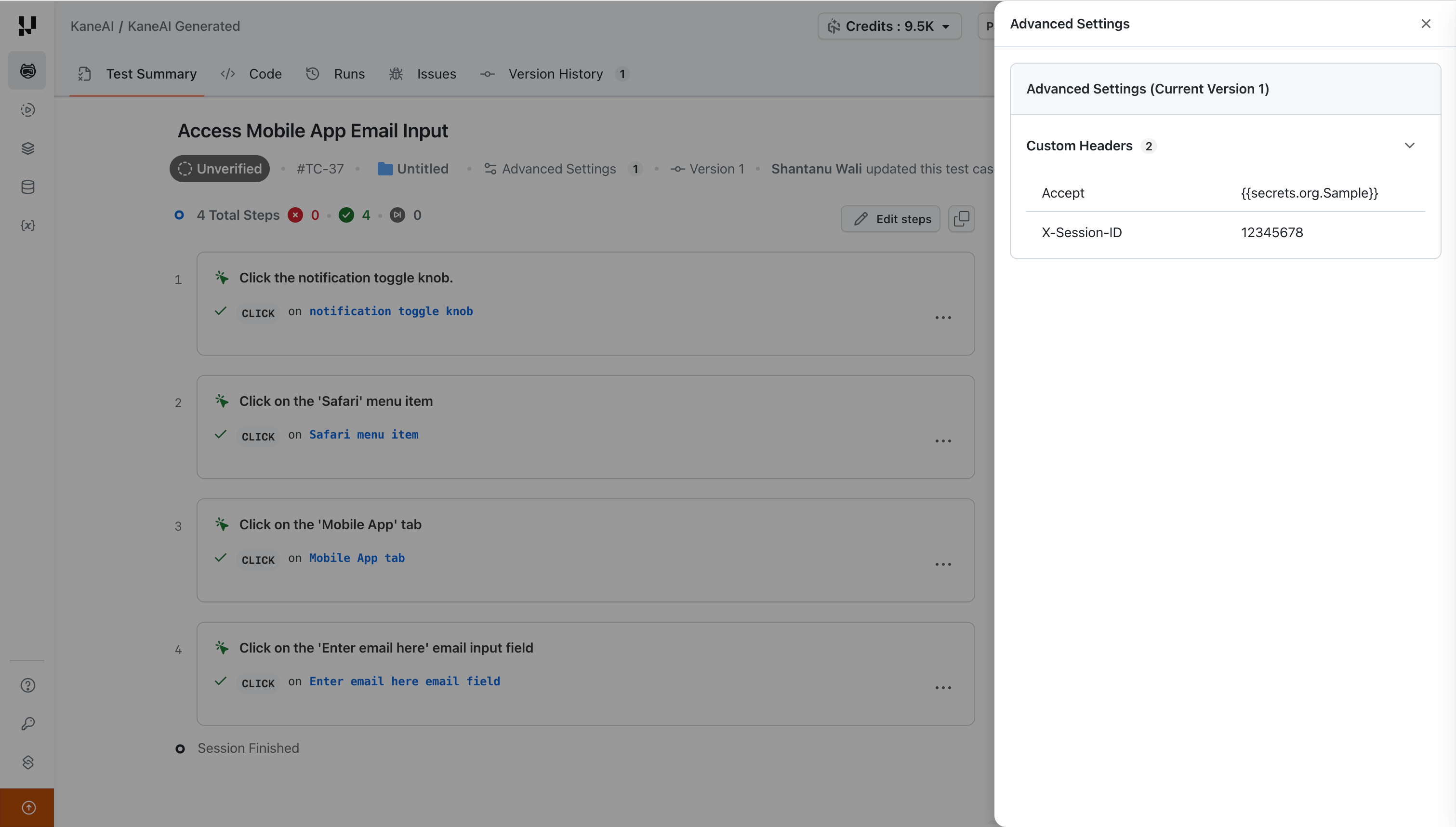Click the KaneAI breadcrumb link
1456x827 pixels.
[x=92, y=26]
